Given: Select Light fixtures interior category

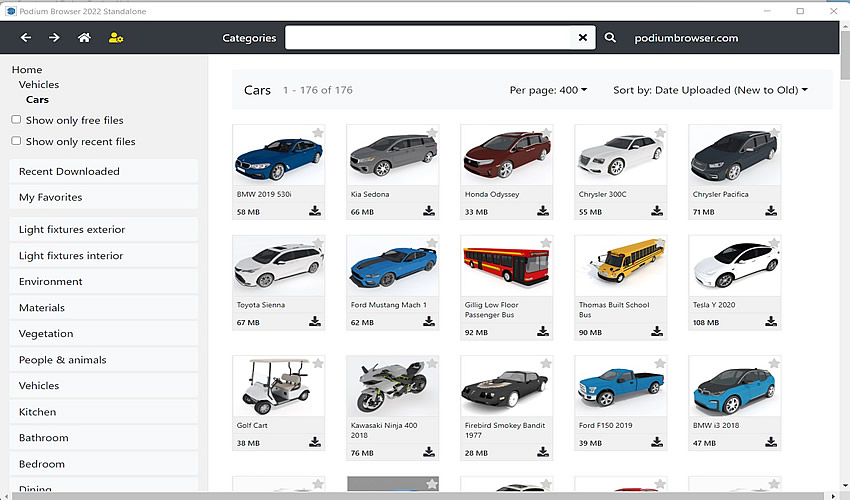Looking at the screenshot, I should pos(104,255).
